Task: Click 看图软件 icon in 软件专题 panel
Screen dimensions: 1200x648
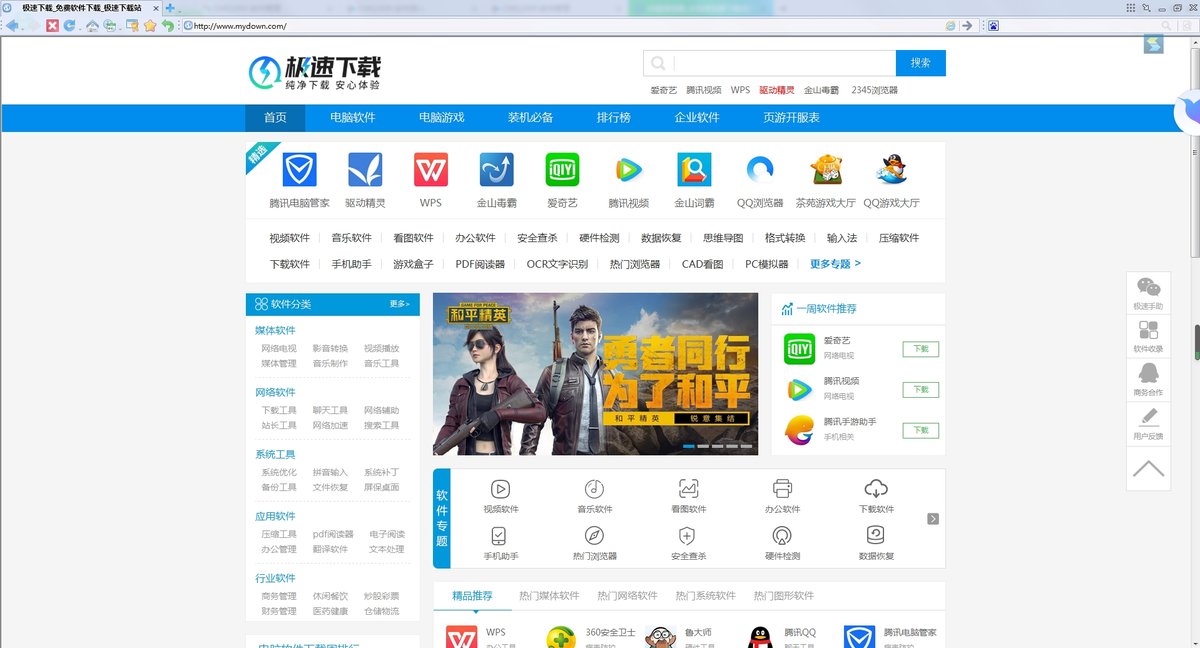Action: 688,489
